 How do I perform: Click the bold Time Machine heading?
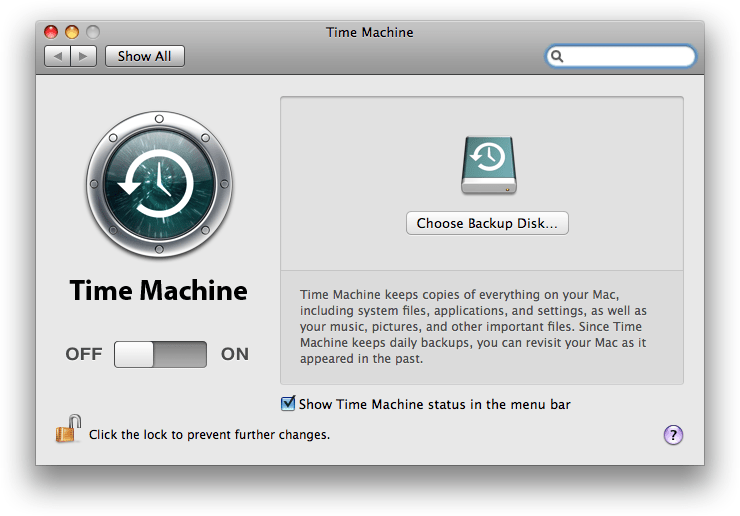[x=158, y=291]
